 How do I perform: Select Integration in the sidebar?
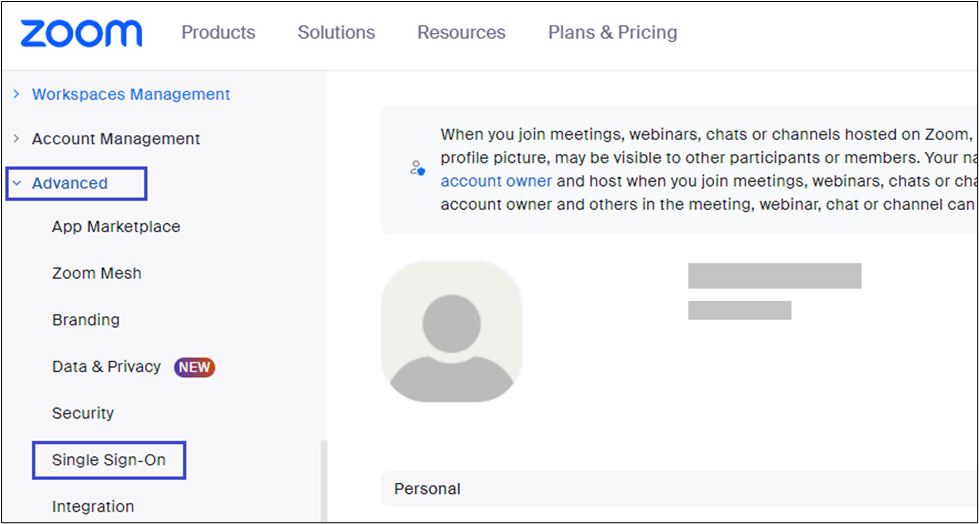tap(93, 506)
